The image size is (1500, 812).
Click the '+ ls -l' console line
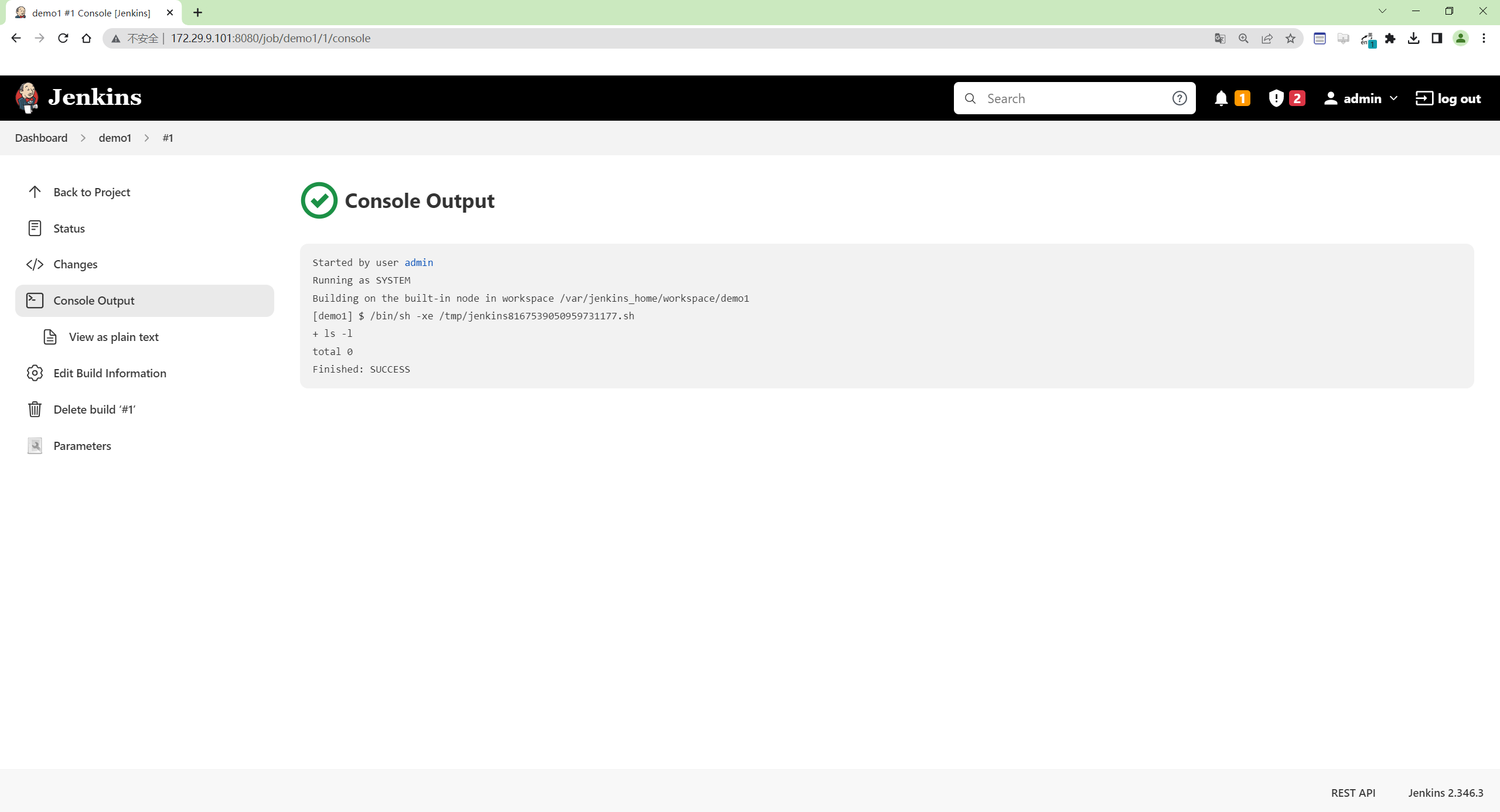click(x=332, y=333)
